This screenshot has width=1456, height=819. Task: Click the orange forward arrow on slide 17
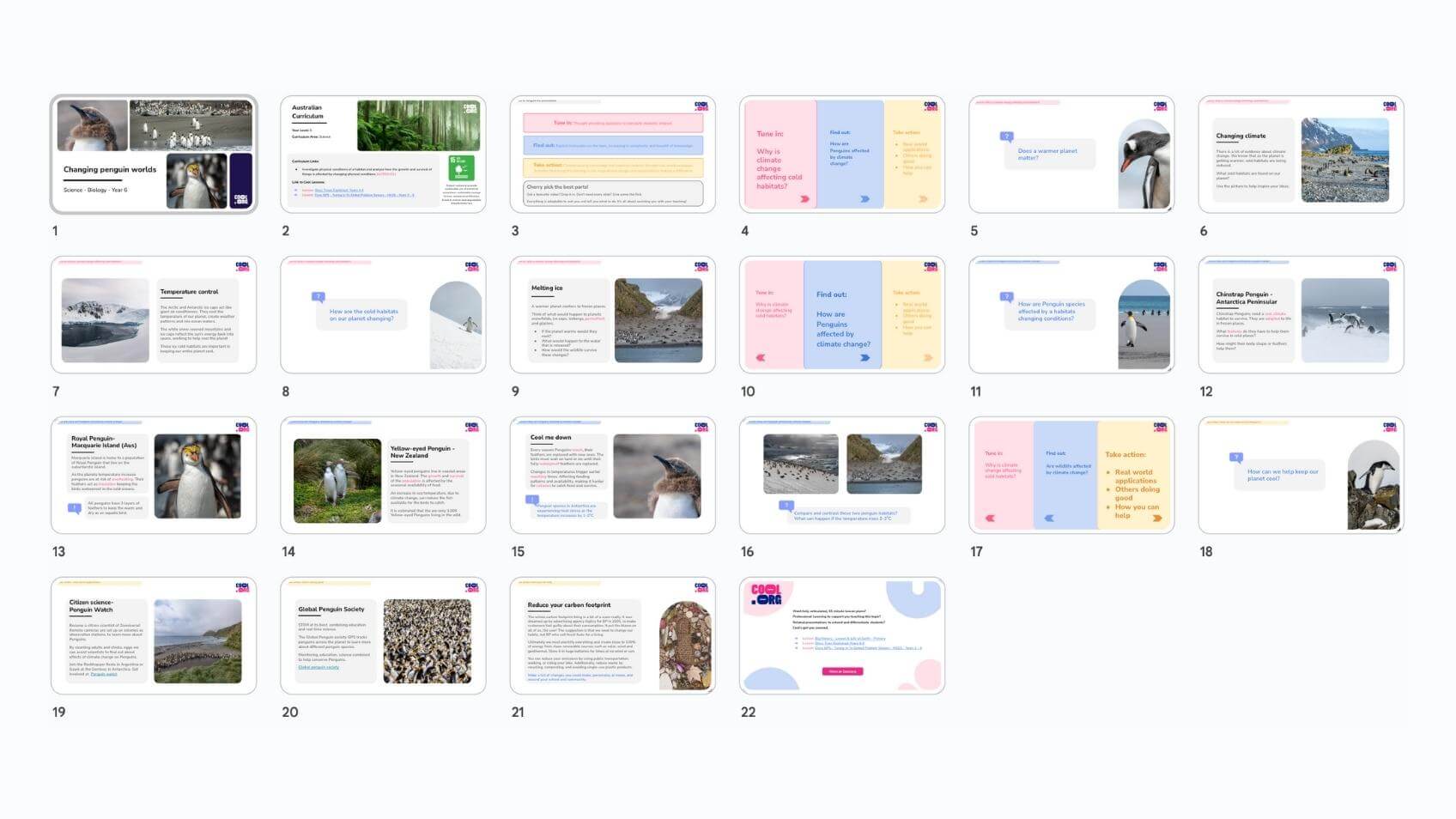coord(1157,518)
